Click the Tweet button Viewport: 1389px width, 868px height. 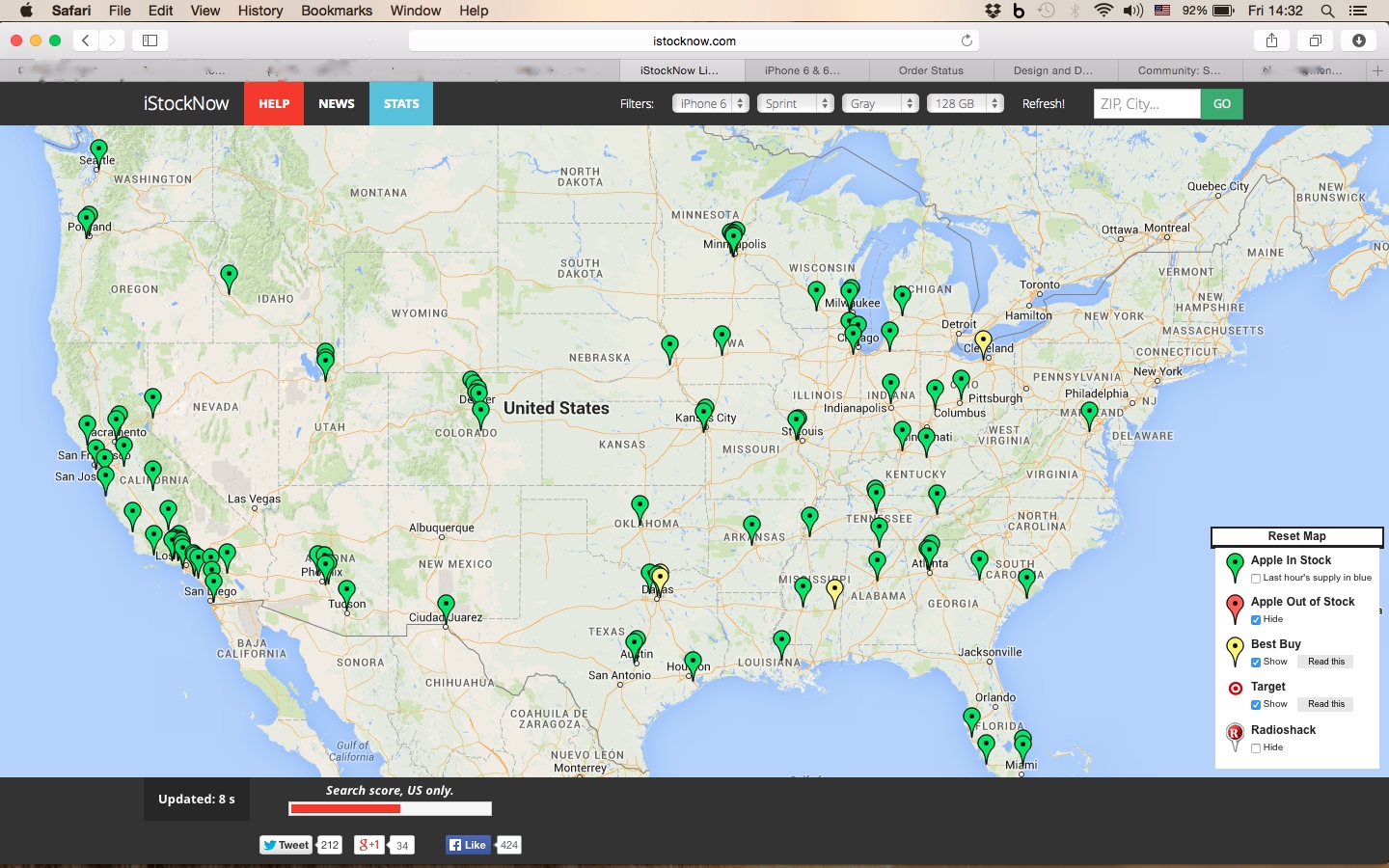[x=286, y=845]
